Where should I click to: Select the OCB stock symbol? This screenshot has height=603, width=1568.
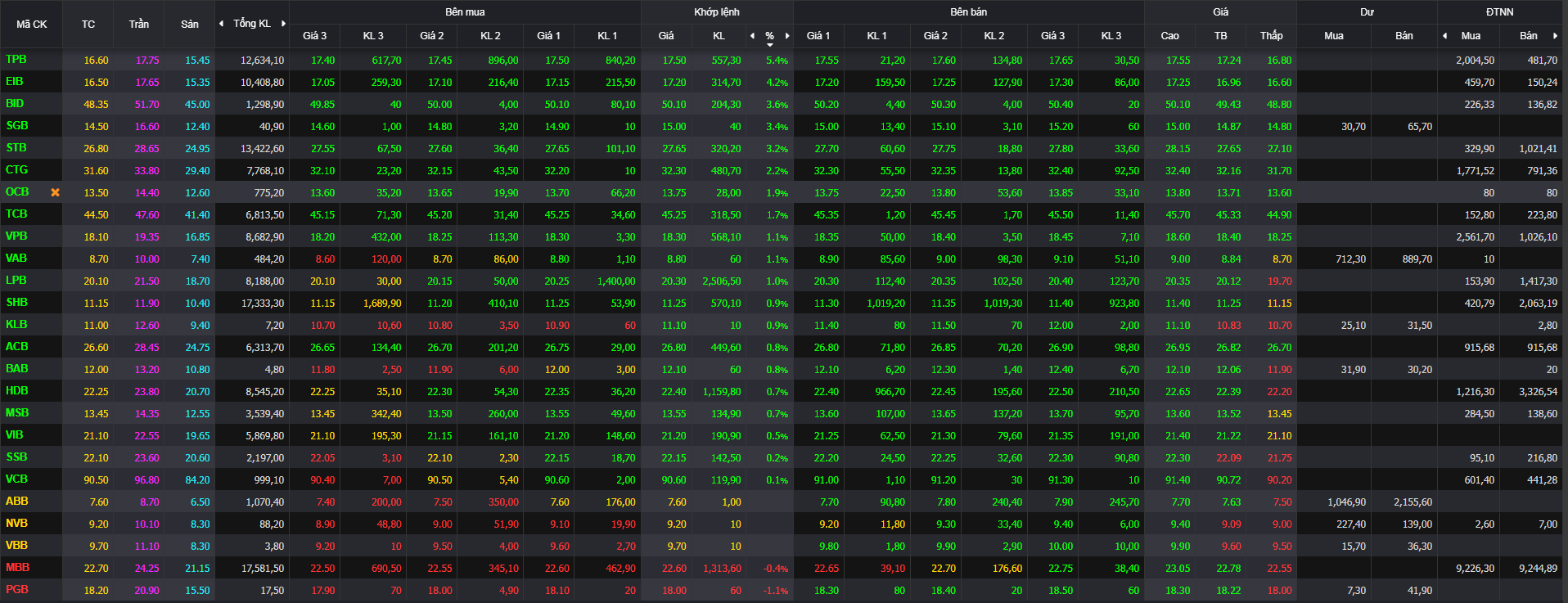(17, 192)
